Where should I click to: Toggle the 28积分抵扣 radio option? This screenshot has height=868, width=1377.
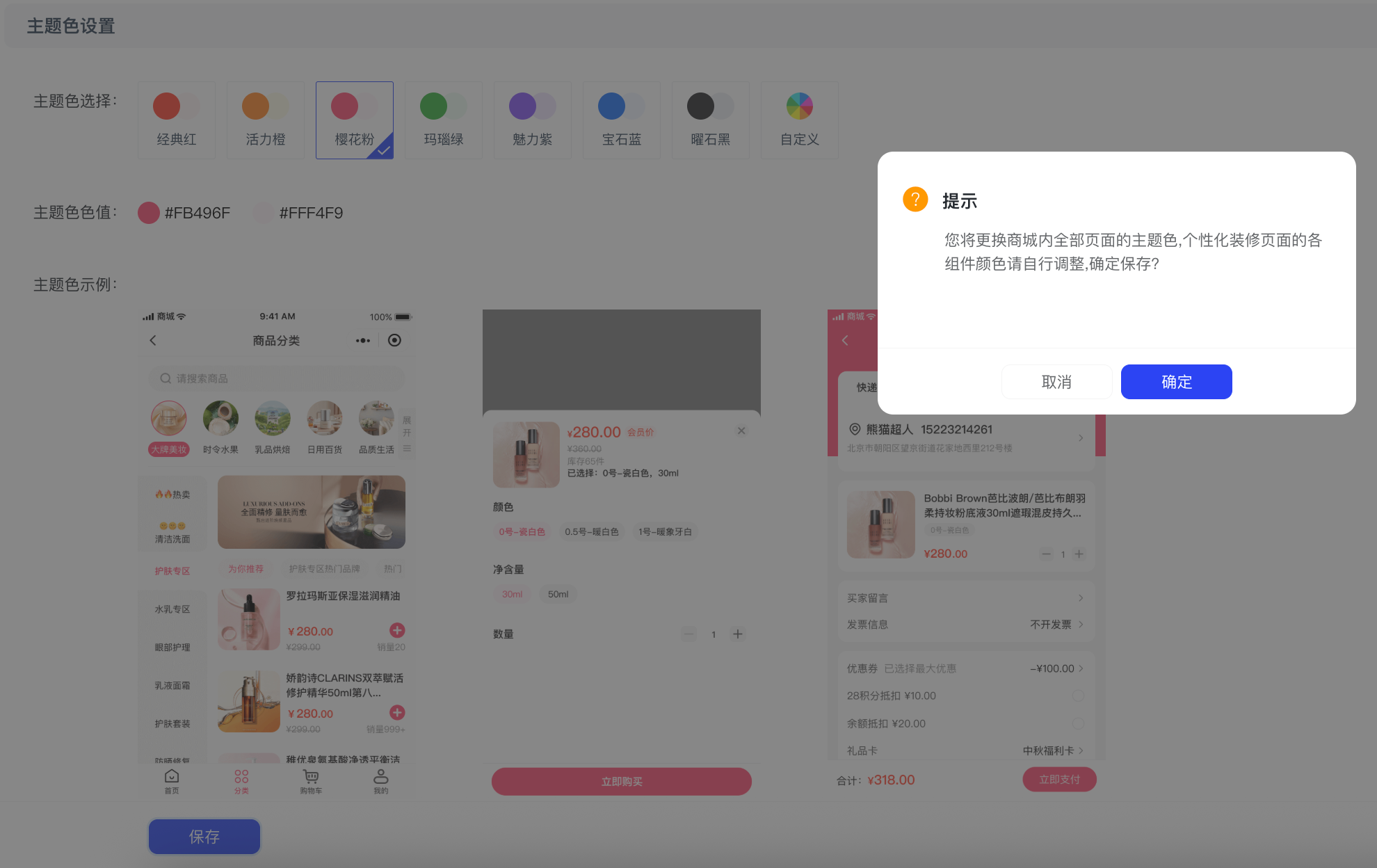point(1078,696)
